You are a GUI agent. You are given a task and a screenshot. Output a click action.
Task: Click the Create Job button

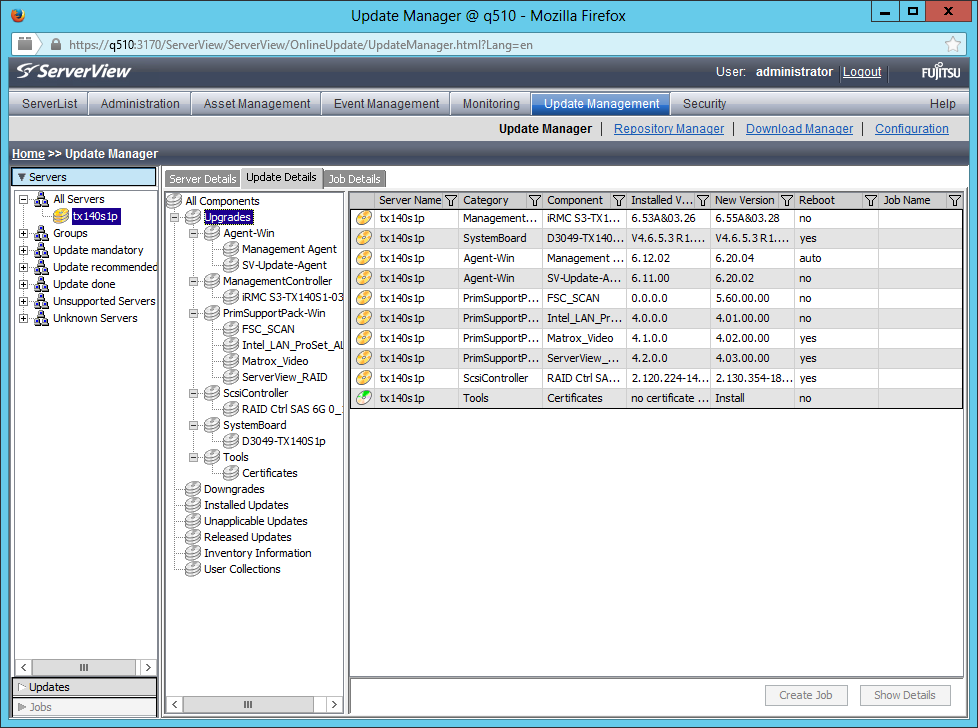805,695
